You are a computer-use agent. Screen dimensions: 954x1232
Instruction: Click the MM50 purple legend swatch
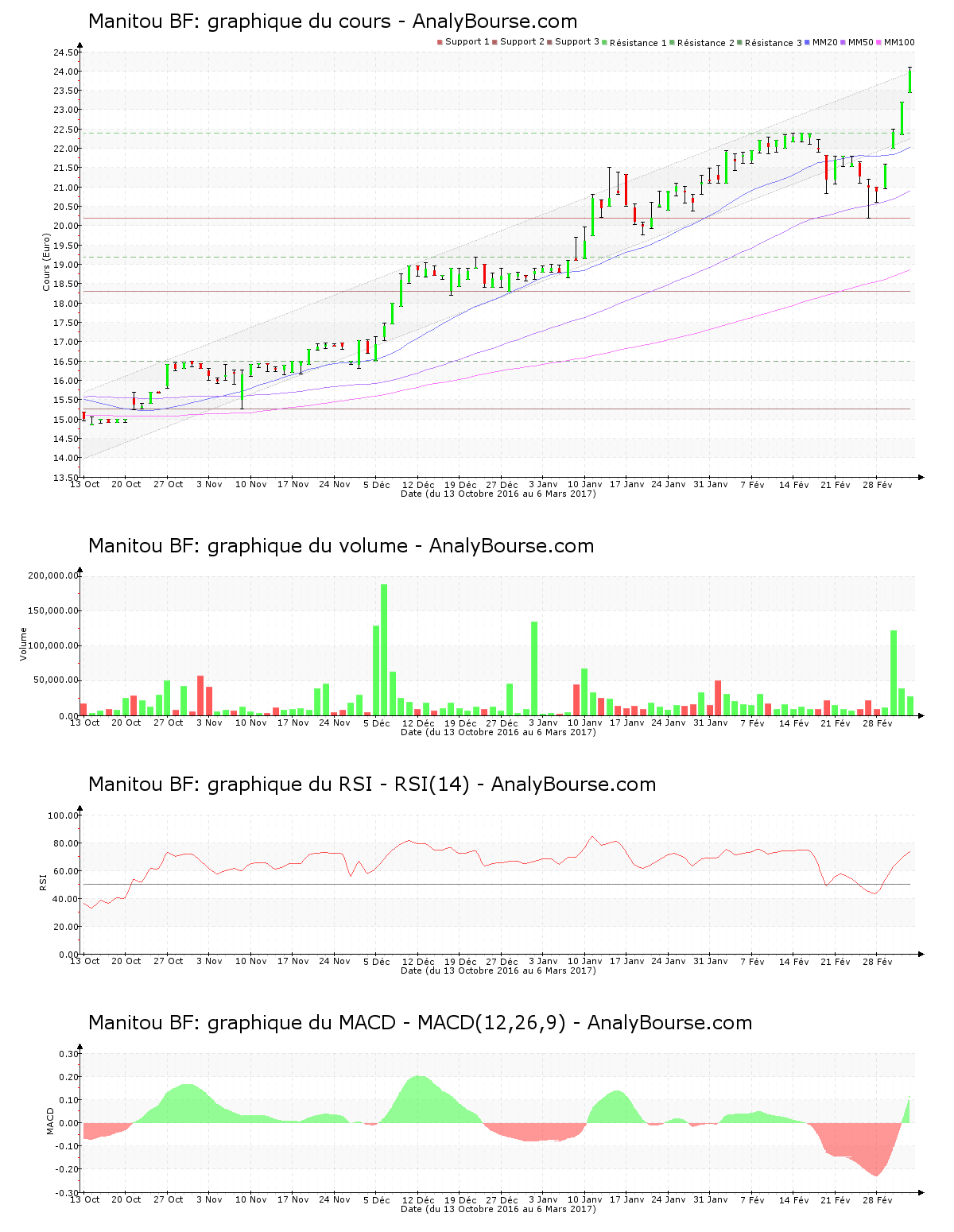[843, 42]
